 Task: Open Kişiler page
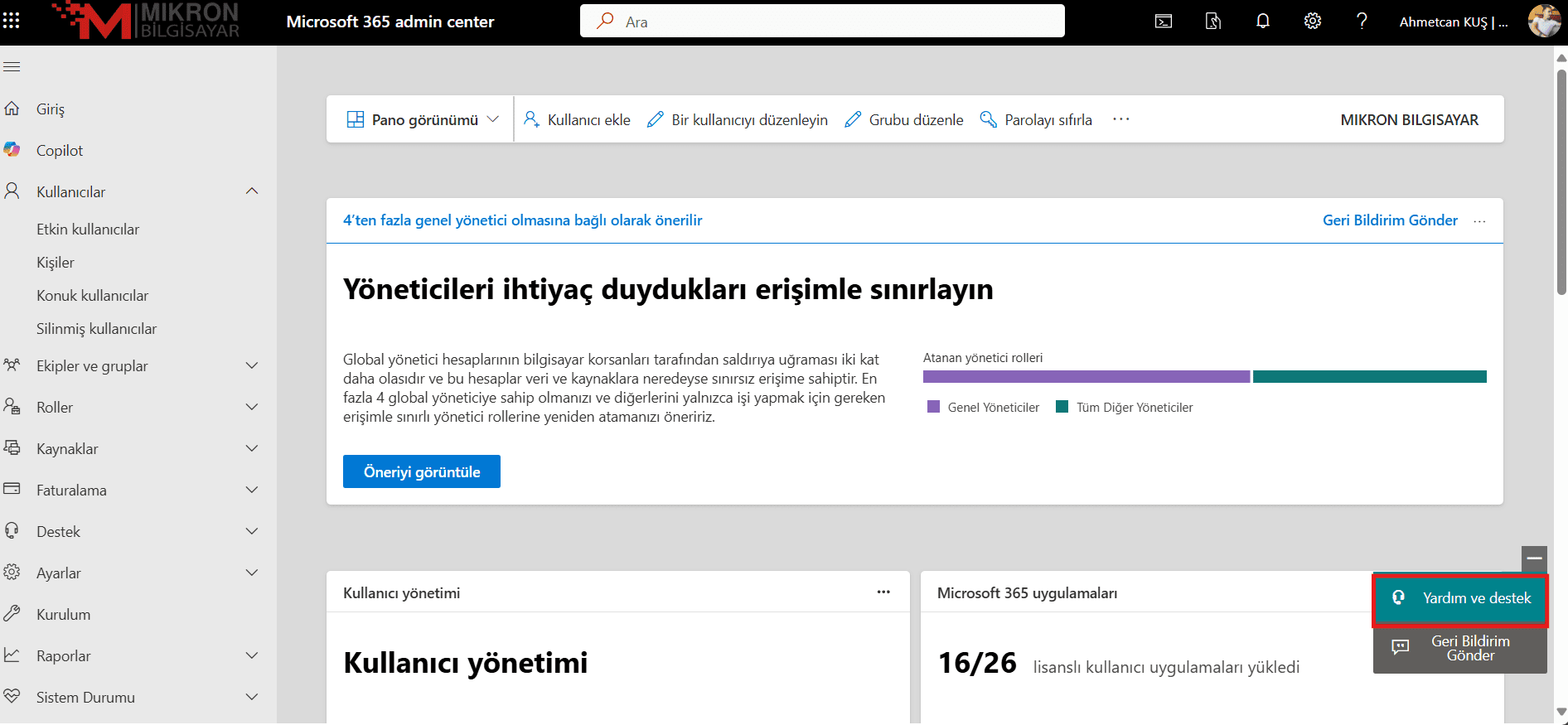56,263
